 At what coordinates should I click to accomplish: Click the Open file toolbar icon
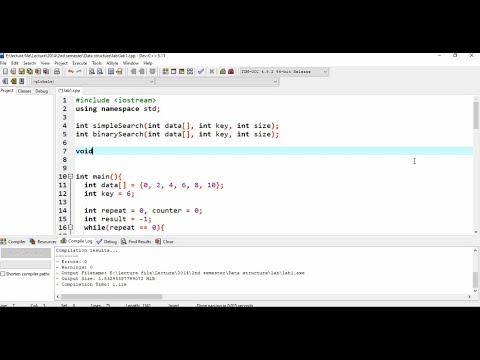[x=13, y=71]
